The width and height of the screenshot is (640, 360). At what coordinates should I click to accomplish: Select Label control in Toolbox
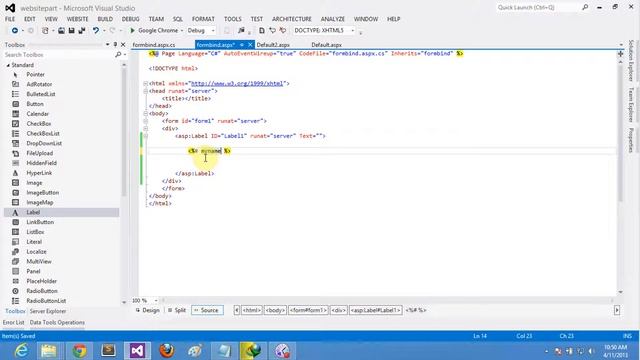pos(62,212)
